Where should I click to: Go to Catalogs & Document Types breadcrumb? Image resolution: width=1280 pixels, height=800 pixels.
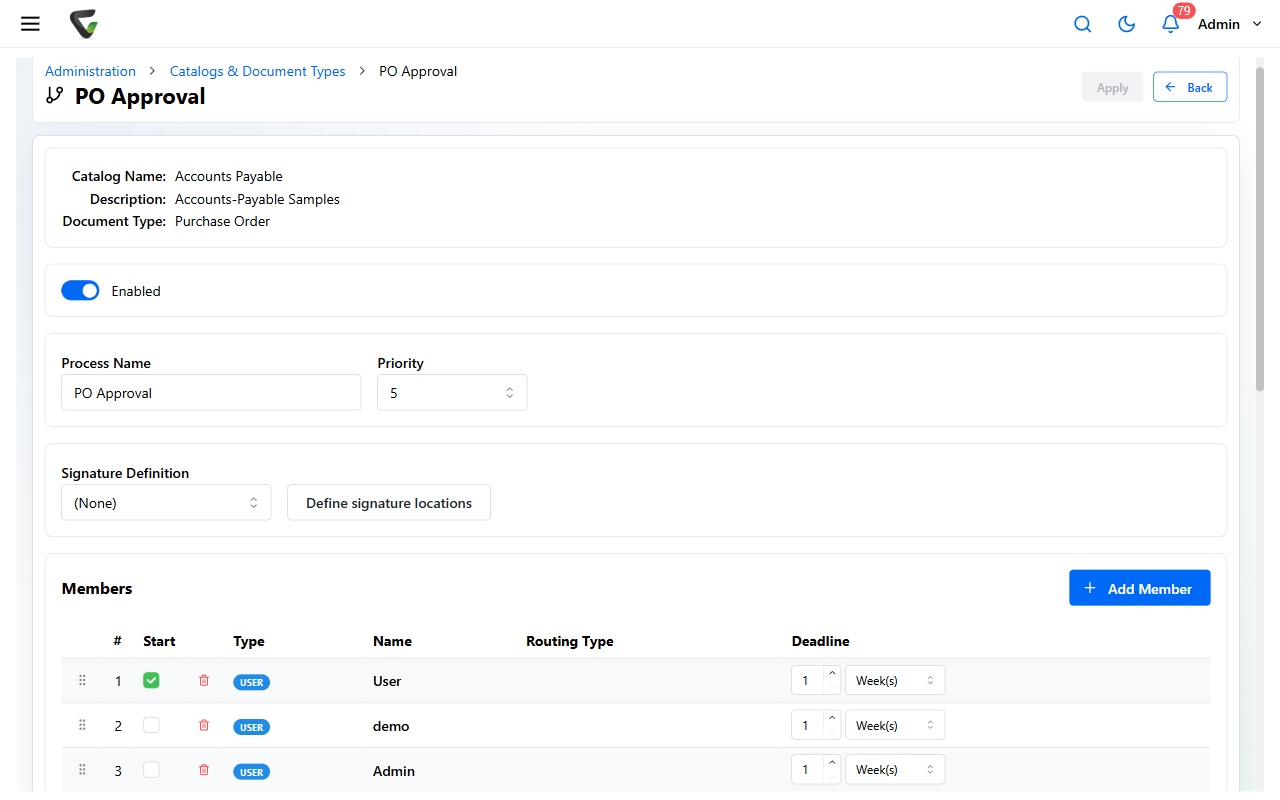(257, 71)
